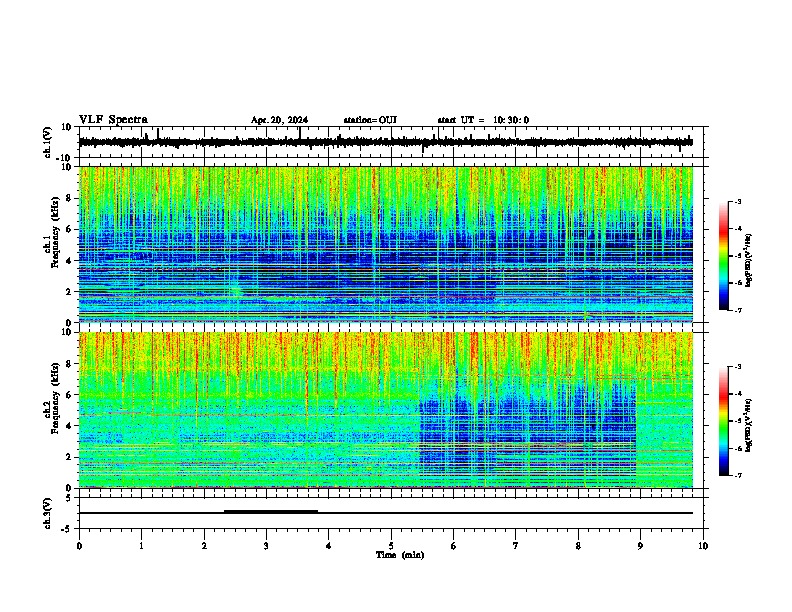
Task: Click the thick black bar in ch.3 panel
Action: click(x=271, y=511)
